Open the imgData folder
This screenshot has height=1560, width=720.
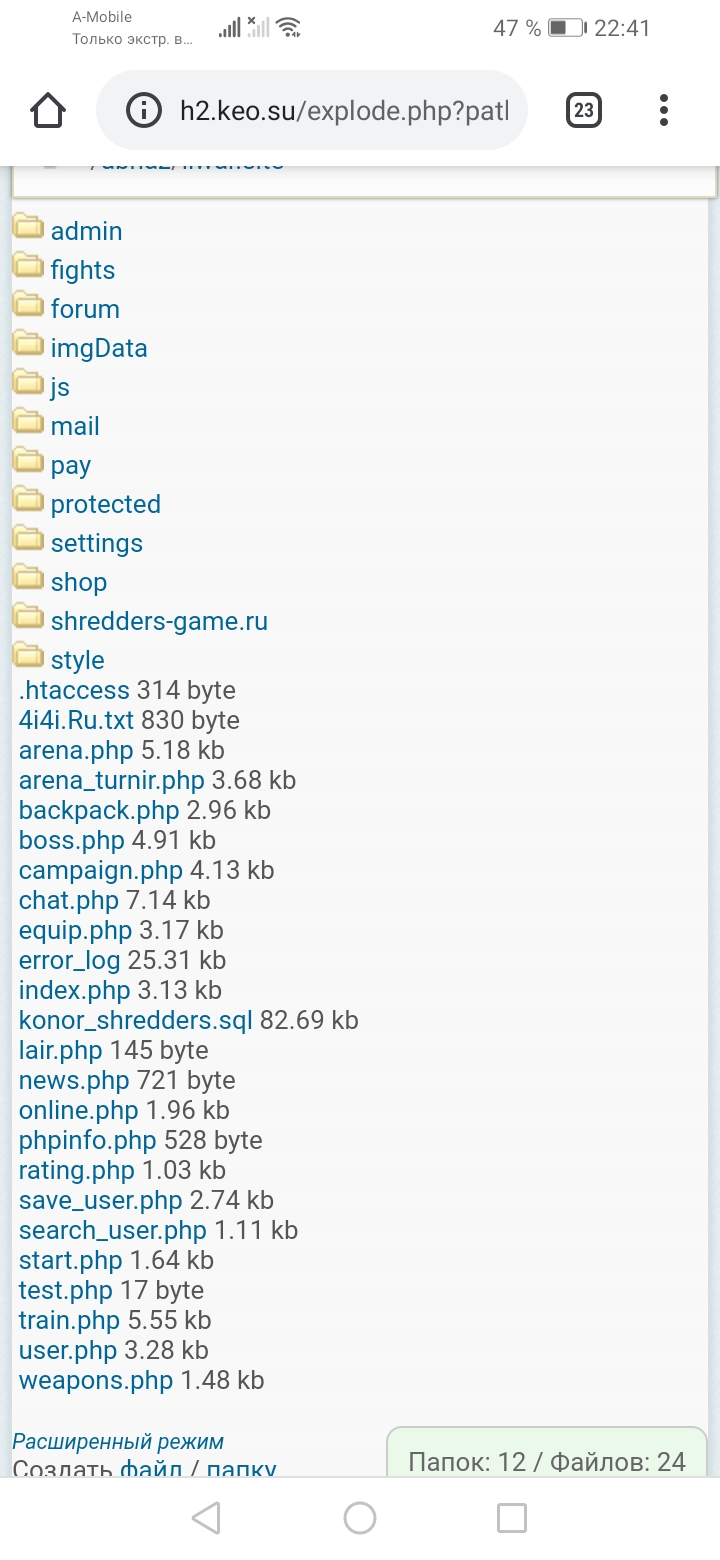(x=99, y=348)
